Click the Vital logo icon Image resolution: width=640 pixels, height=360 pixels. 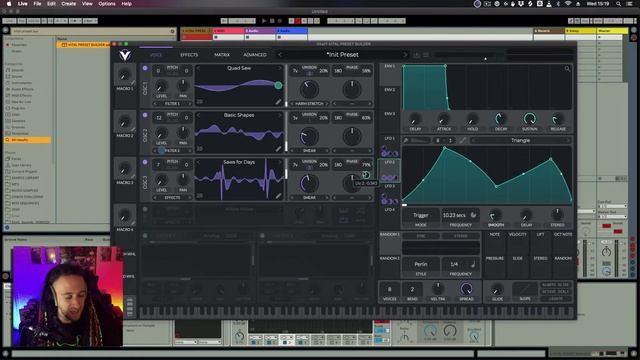(125, 55)
